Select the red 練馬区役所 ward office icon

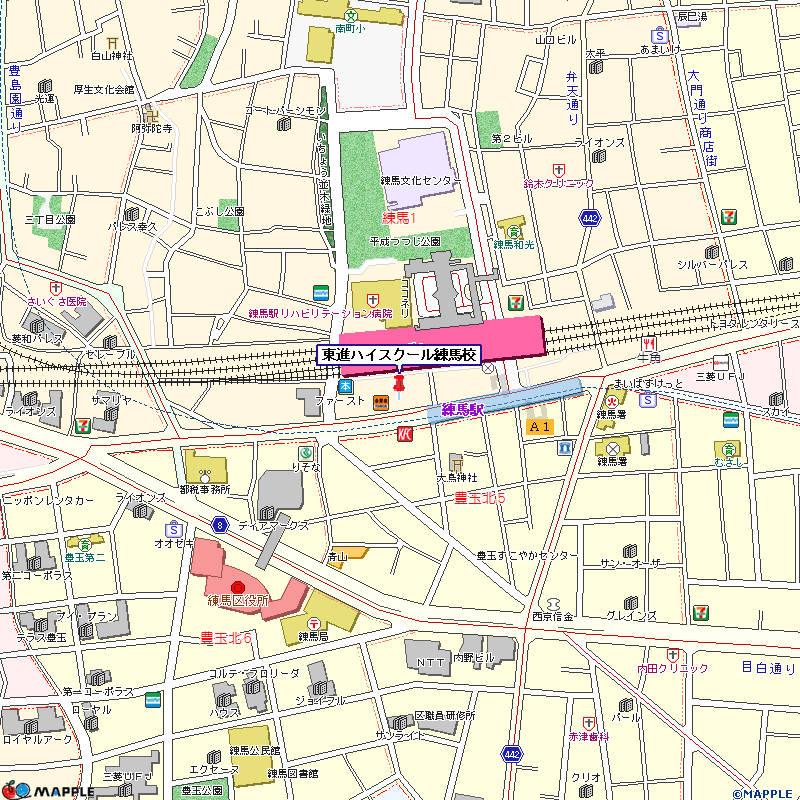coord(238,586)
